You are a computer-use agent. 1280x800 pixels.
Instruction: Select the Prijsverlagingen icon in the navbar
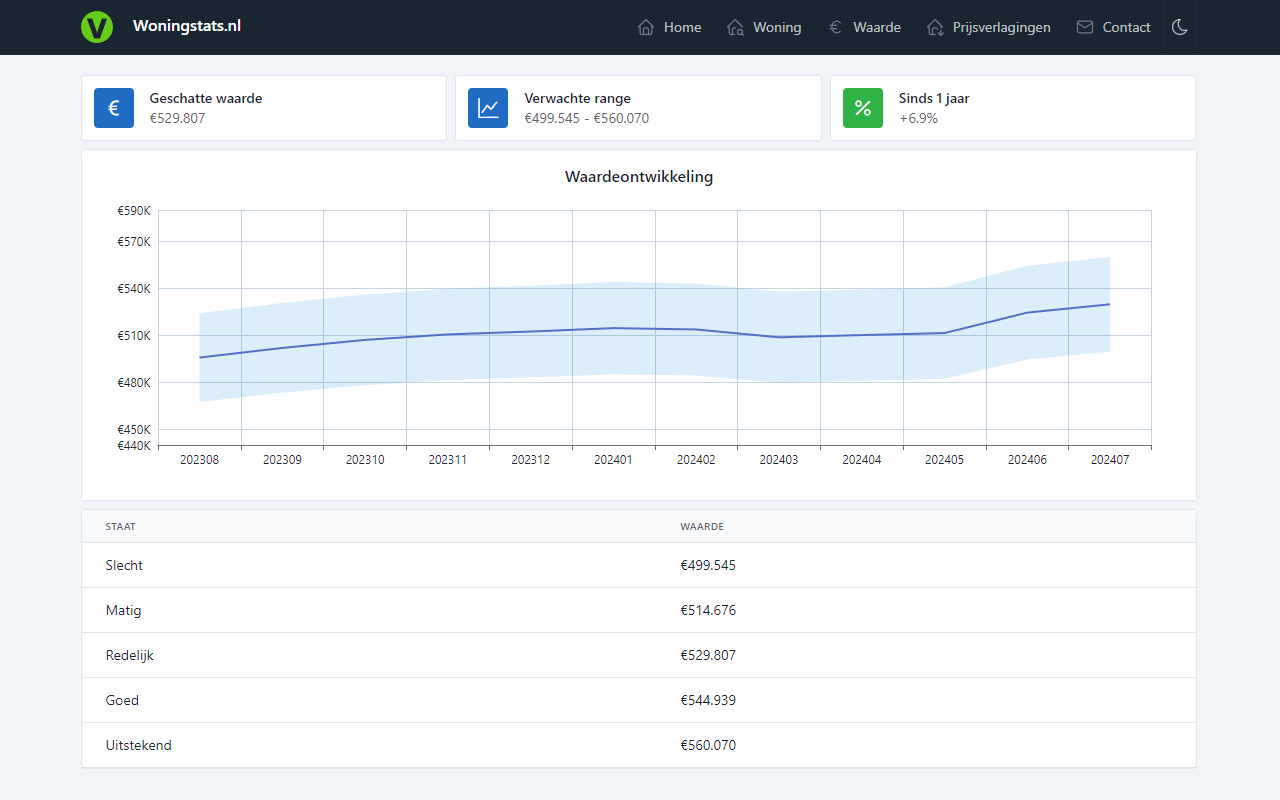[938, 27]
